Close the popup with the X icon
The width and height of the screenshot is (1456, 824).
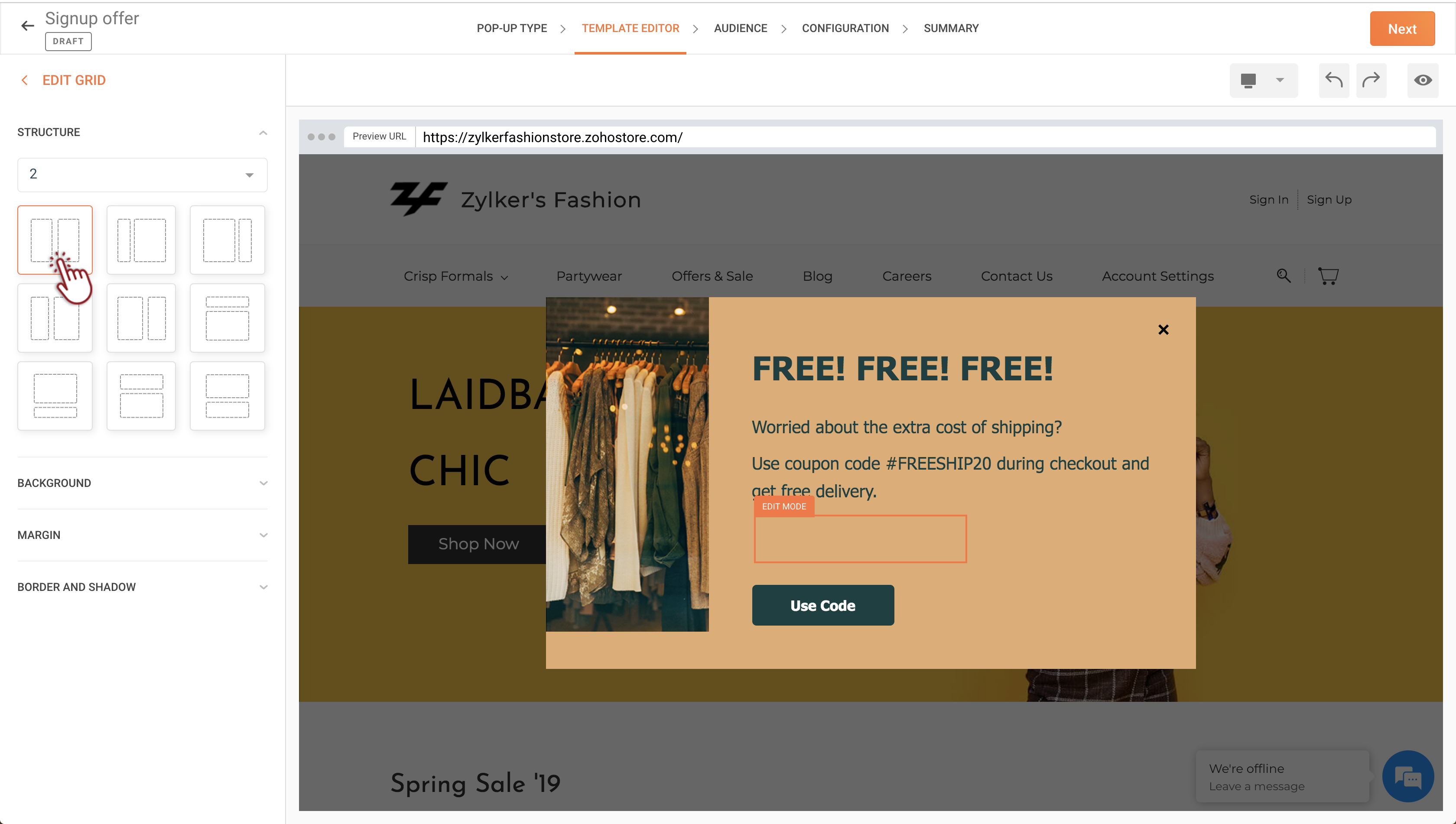coord(1163,329)
